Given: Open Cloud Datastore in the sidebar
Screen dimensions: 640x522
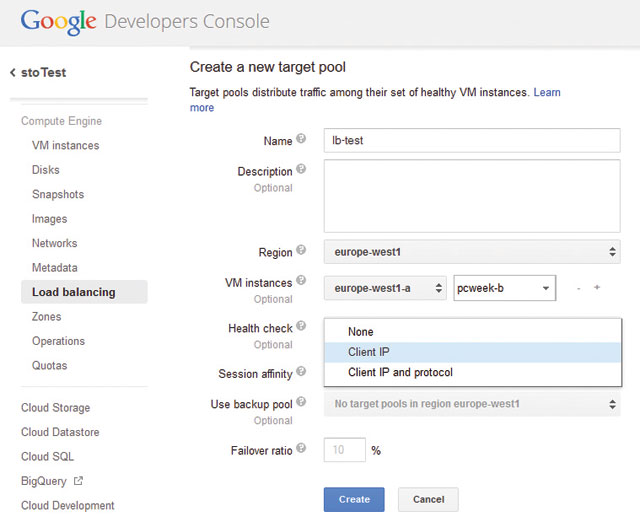Looking at the screenshot, I should (x=60, y=432).
